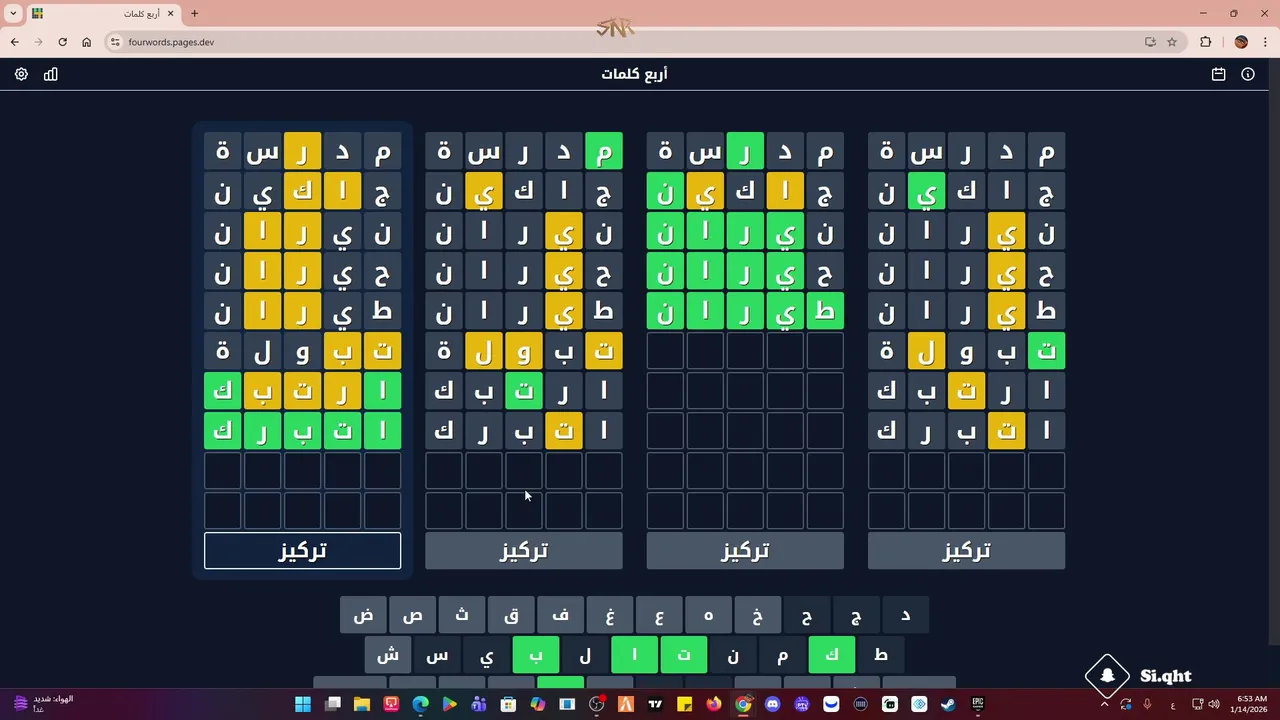Show hidden system tray icons chevron
This screenshot has height=720, width=1280.
pyautogui.click(x=1104, y=704)
